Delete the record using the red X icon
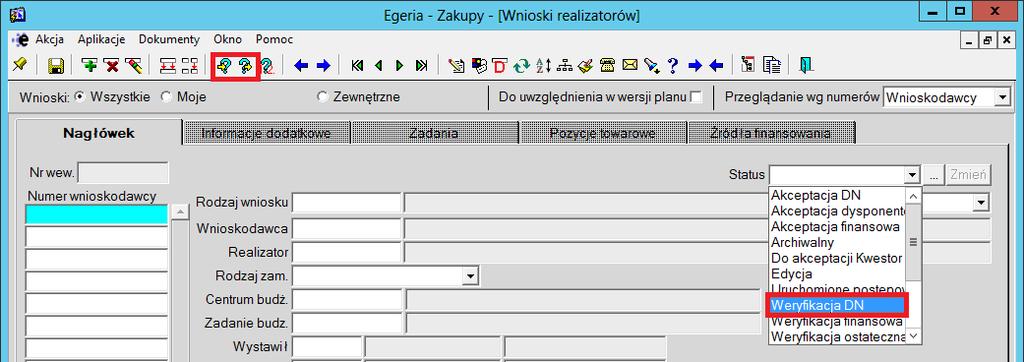 coord(112,65)
